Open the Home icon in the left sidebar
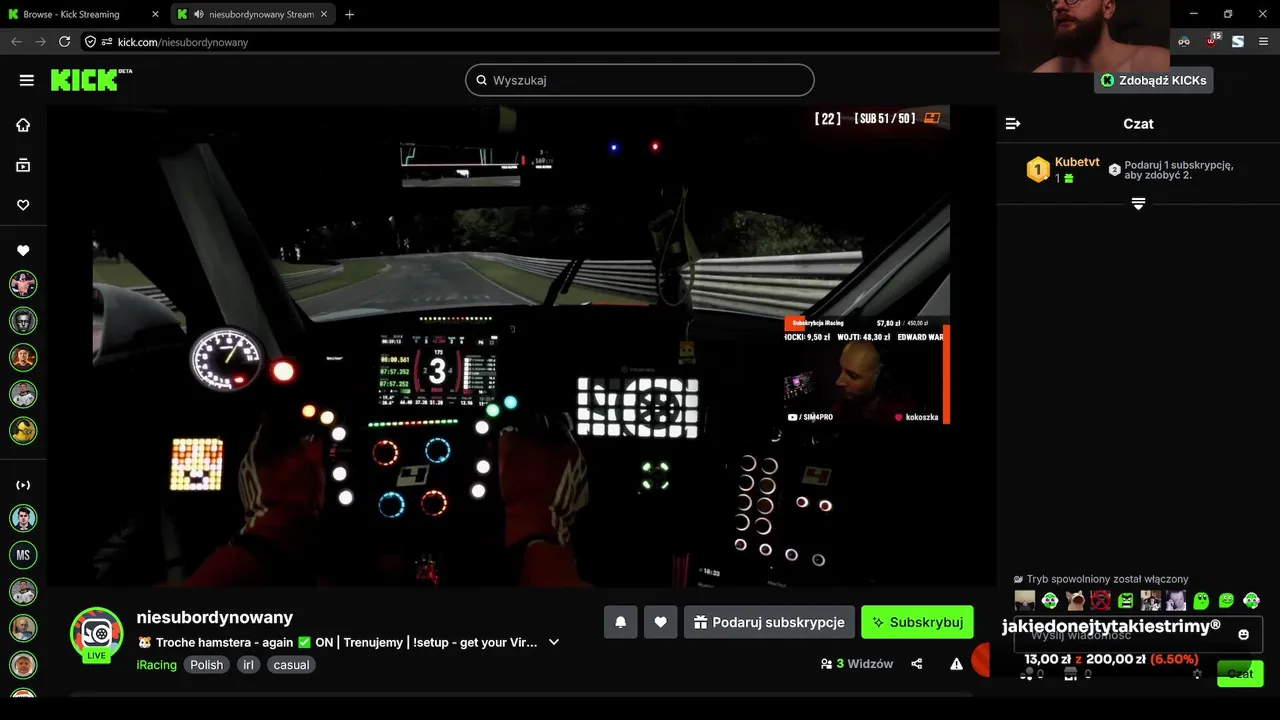 tap(23, 125)
